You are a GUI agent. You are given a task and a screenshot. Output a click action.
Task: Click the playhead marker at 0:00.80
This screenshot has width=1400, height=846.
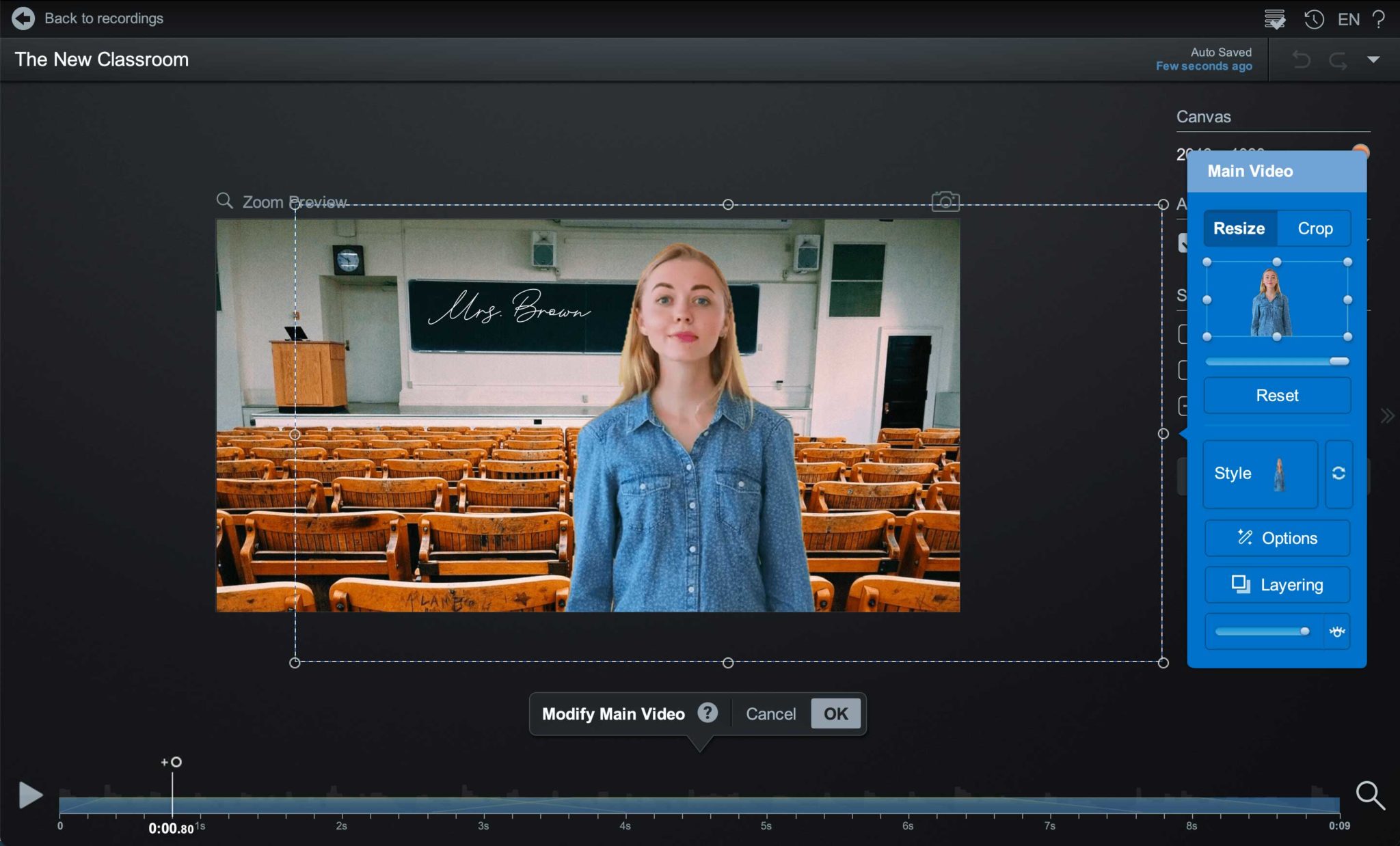pyautogui.click(x=175, y=761)
